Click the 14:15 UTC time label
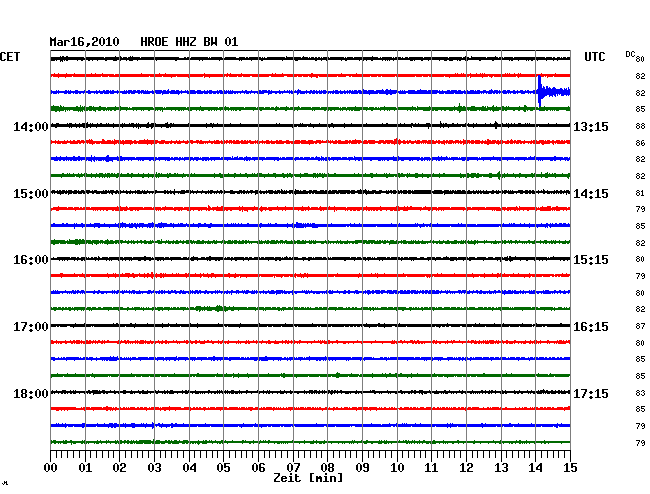The height and width of the screenshot is (494, 650). click(x=591, y=194)
